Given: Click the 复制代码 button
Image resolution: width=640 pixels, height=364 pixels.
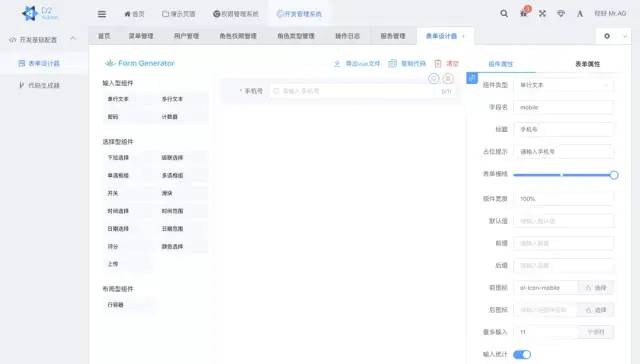Looking at the screenshot, I should coord(407,64).
